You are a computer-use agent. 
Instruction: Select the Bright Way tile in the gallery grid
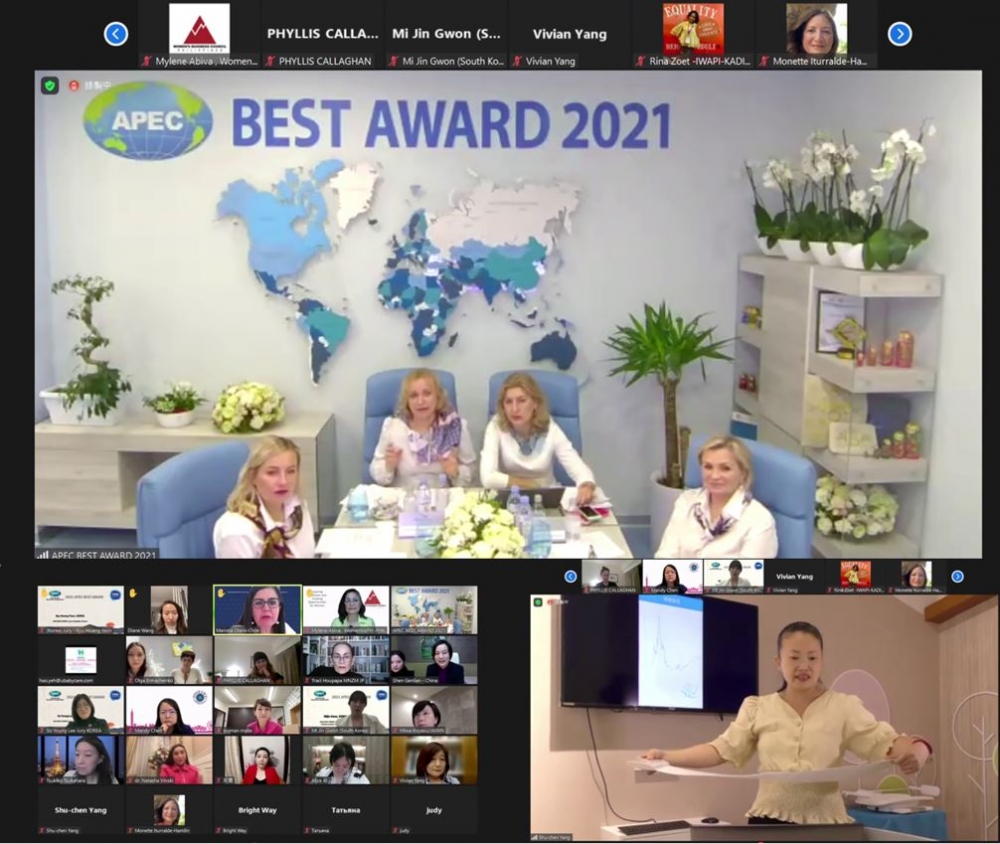258,811
